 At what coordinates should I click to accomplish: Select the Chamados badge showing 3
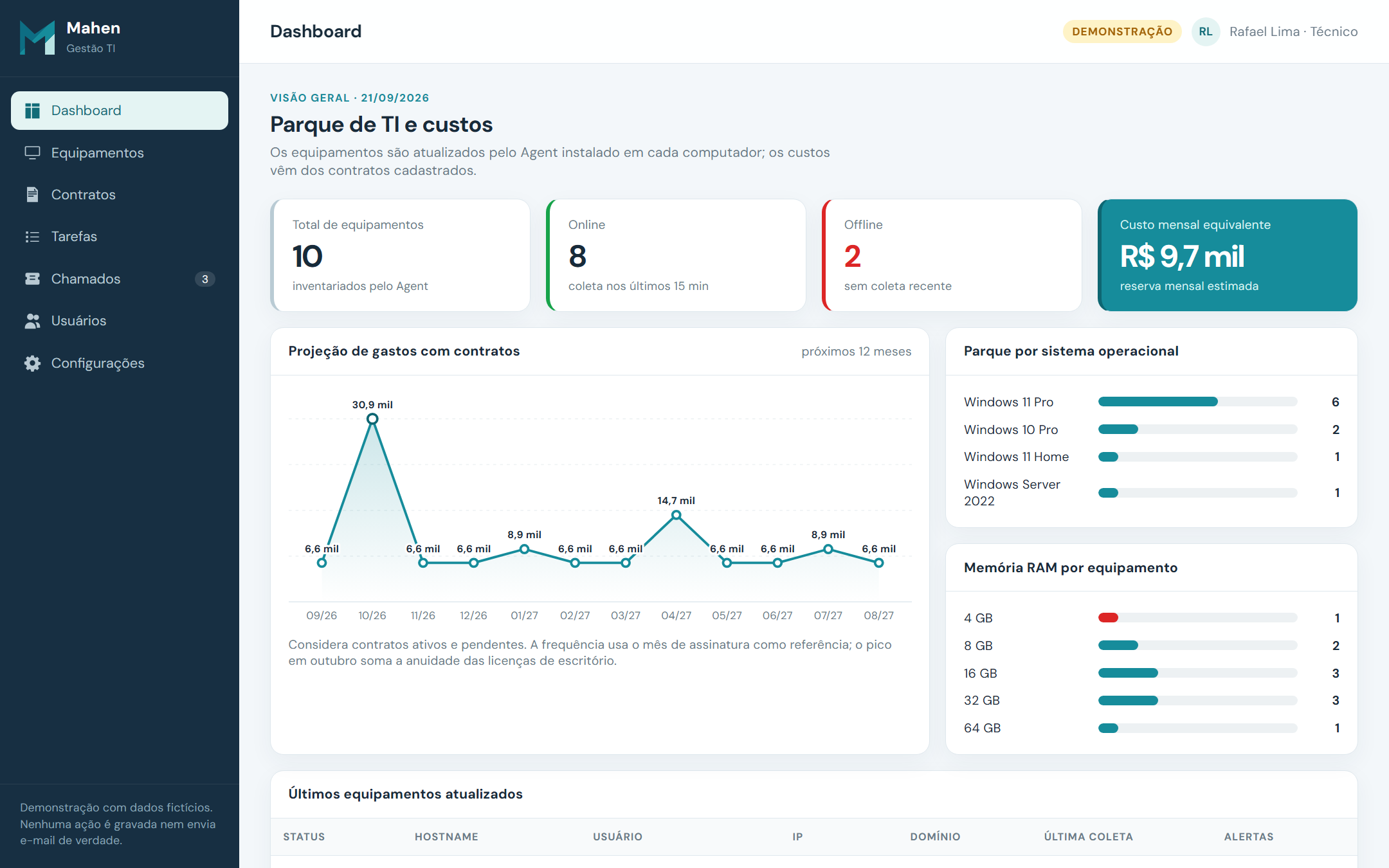[204, 279]
